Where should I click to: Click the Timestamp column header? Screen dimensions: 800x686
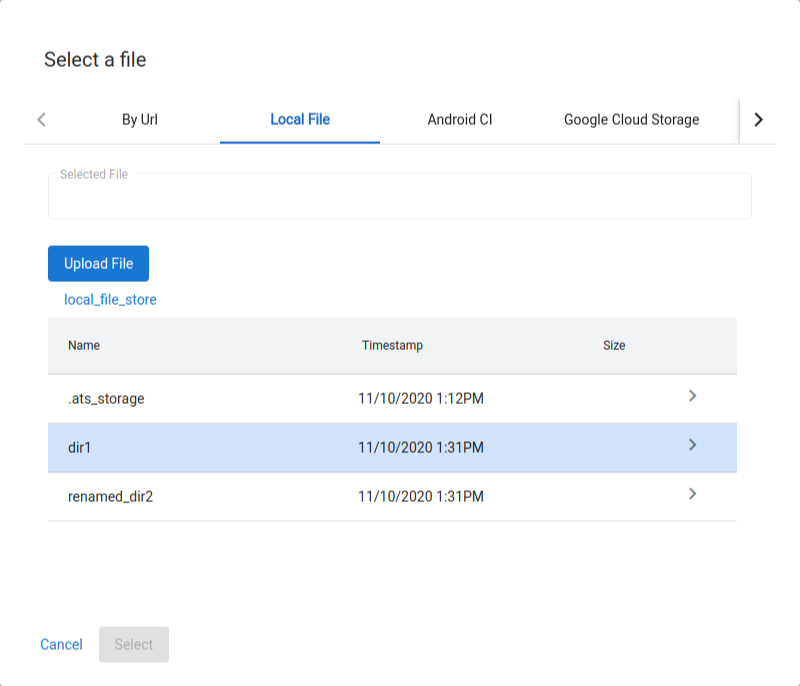[x=392, y=345]
